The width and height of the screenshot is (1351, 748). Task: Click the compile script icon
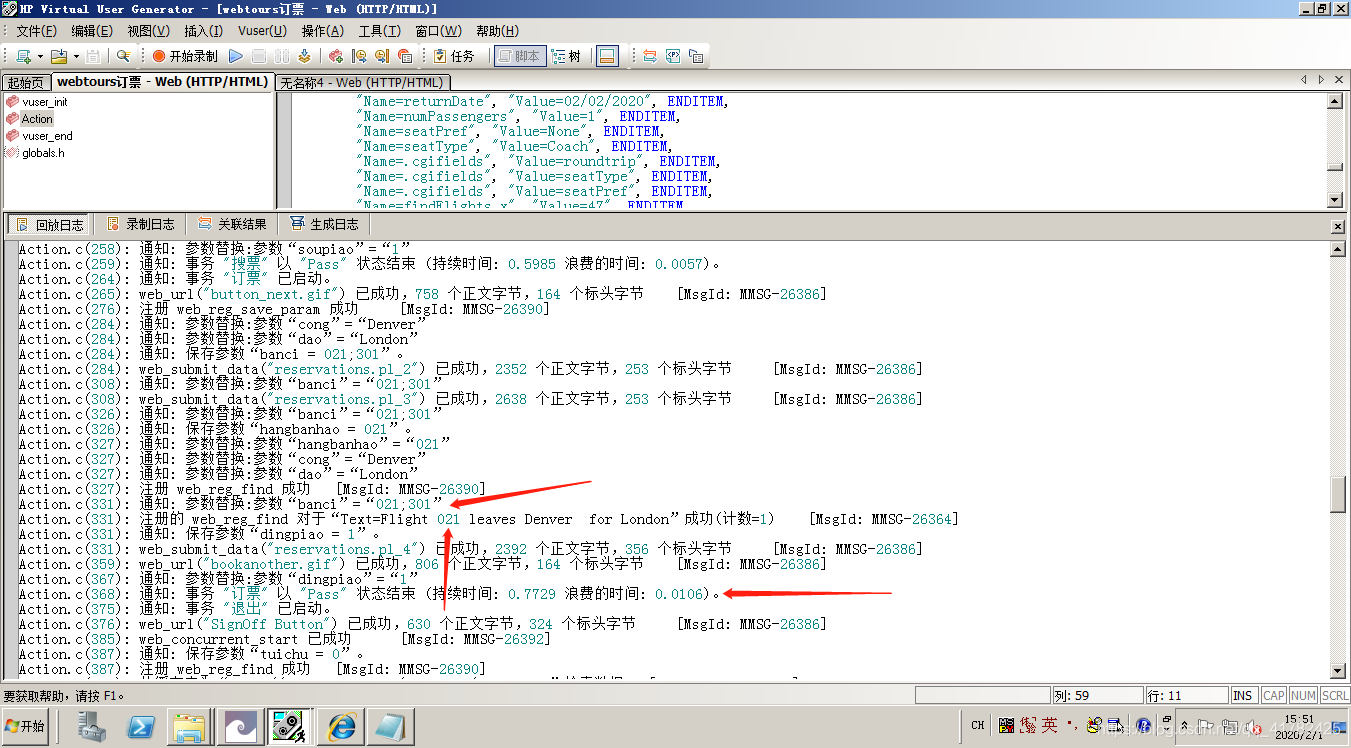pos(304,56)
